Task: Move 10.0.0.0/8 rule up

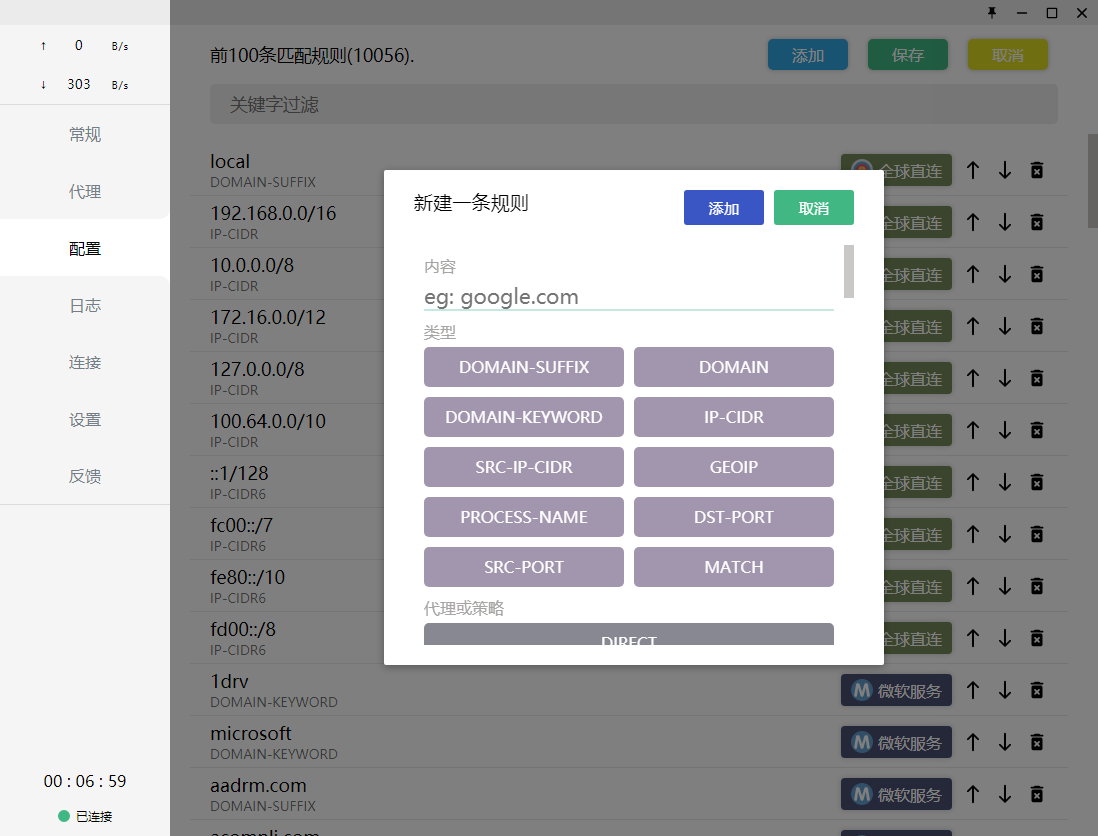Action: click(x=973, y=274)
